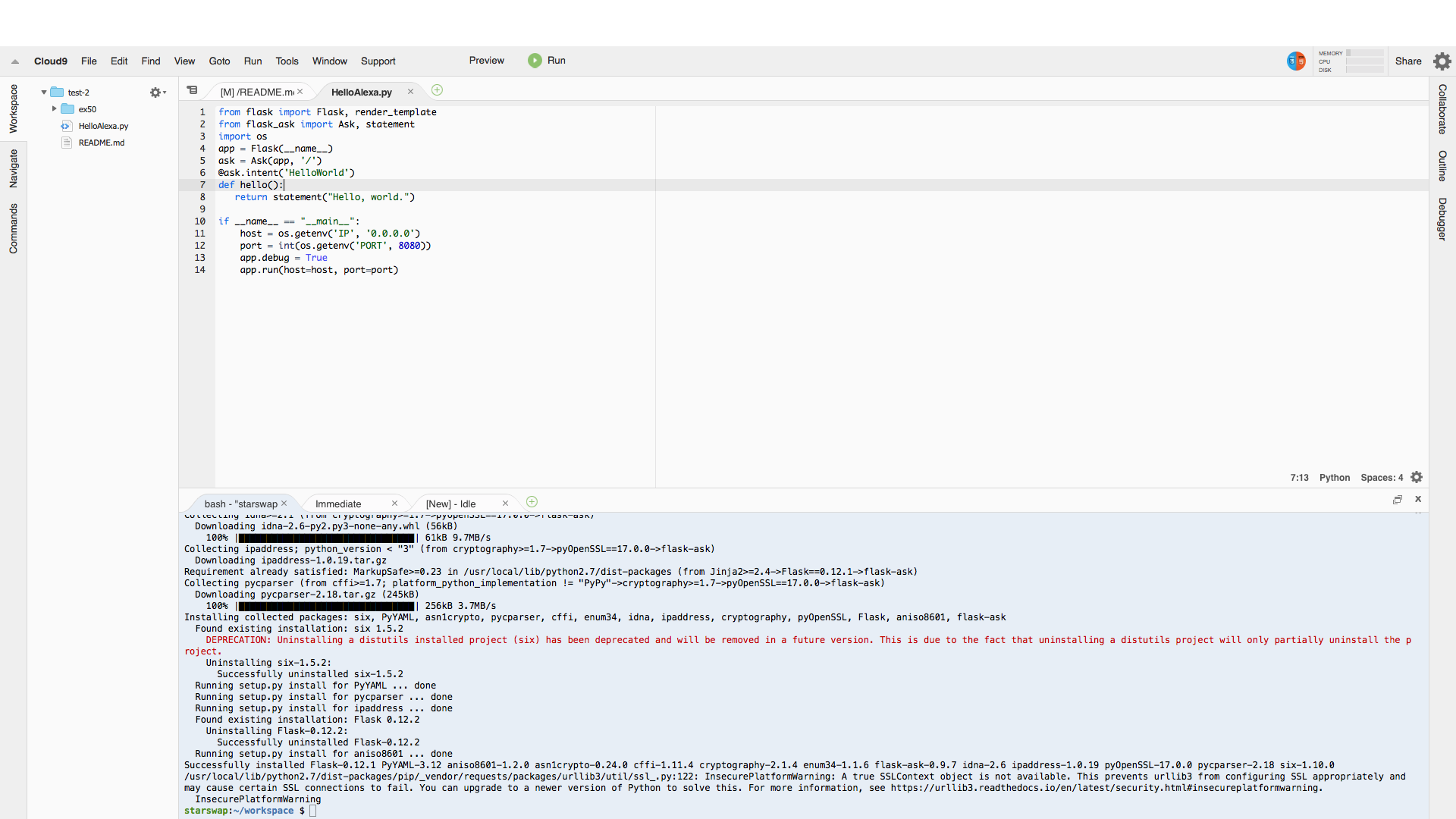1456x819 pixels.
Task: Click the DEPRECATION warning text in terminal
Action: click(798, 645)
